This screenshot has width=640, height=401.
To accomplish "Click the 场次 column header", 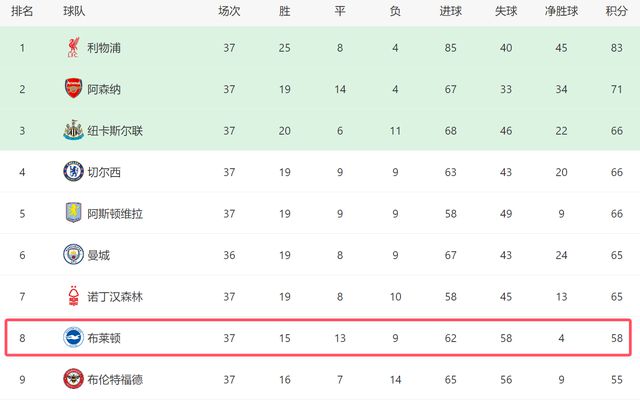I will pyautogui.click(x=229, y=11).
